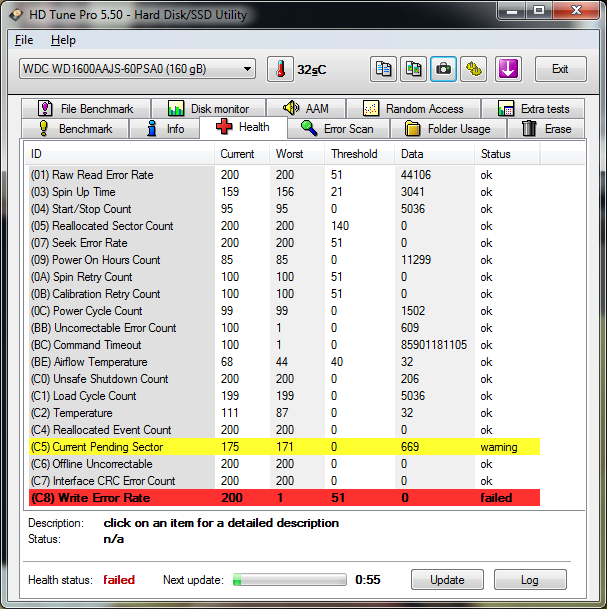Select the Airflow Temperature row
The image size is (607, 609).
click(x=284, y=362)
